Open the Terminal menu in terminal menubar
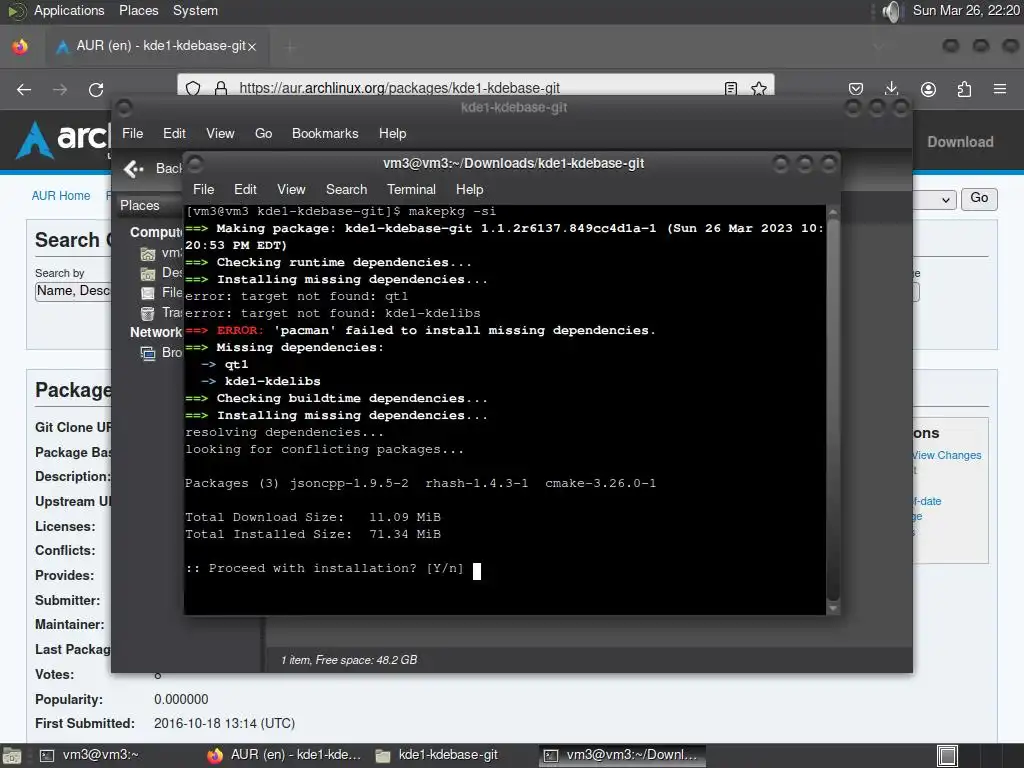1024x768 pixels. click(x=411, y=189)
